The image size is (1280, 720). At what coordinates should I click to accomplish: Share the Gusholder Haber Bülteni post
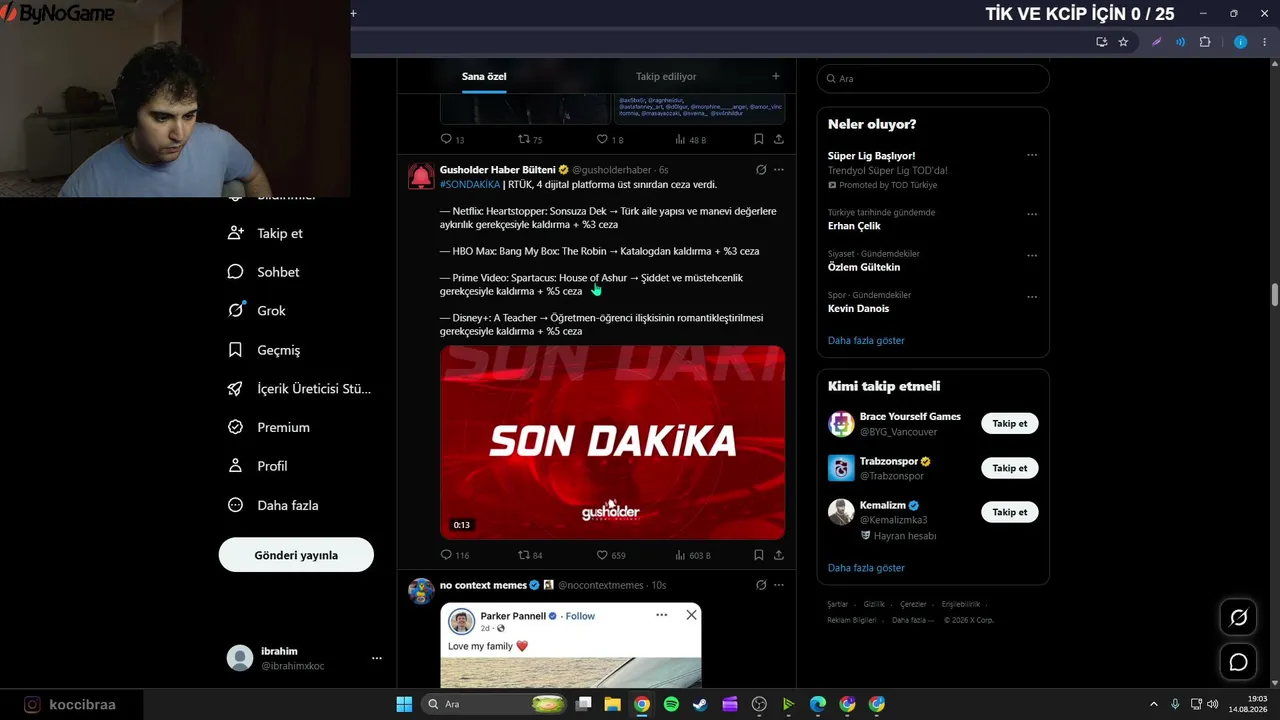tap(778, 555)
